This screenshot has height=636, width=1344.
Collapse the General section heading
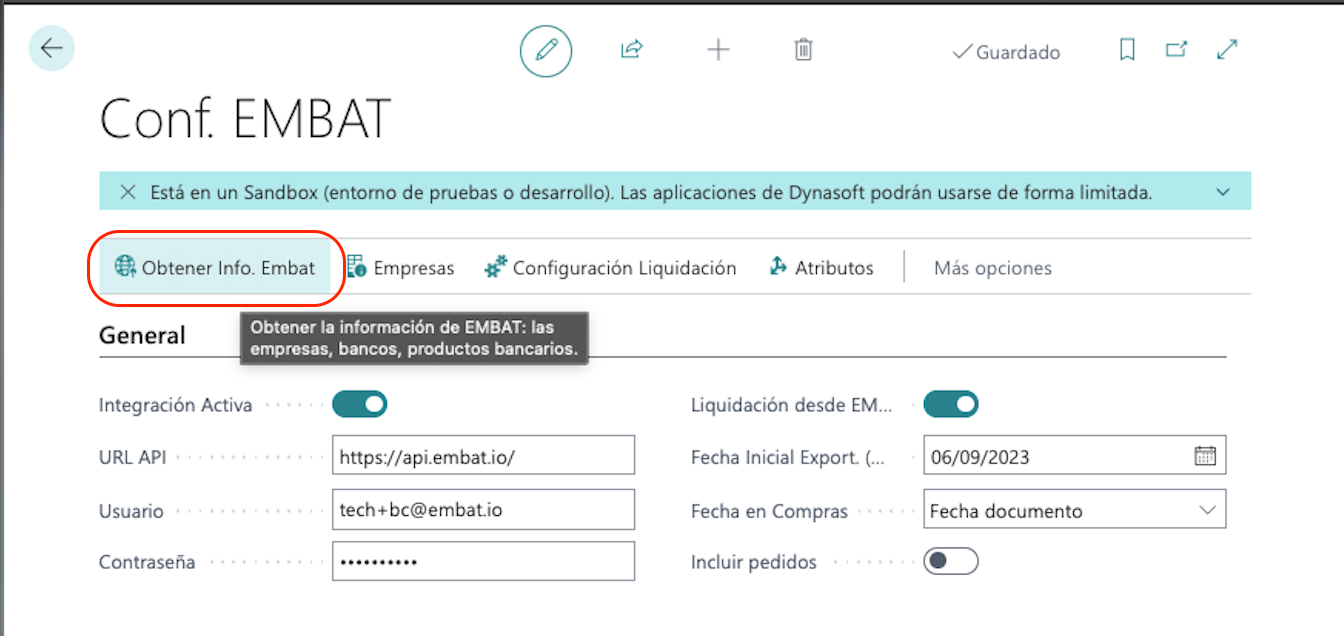[x=142, y=336]
